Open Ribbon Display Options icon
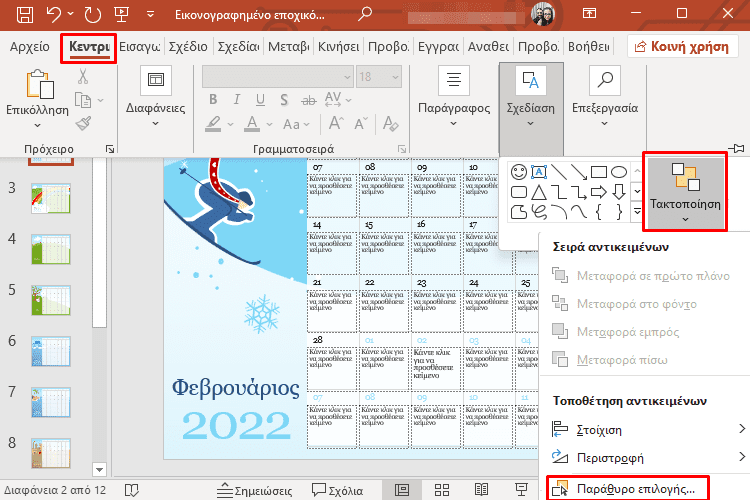Viewport: 750px width, 500px height. [x=589, y=13]
